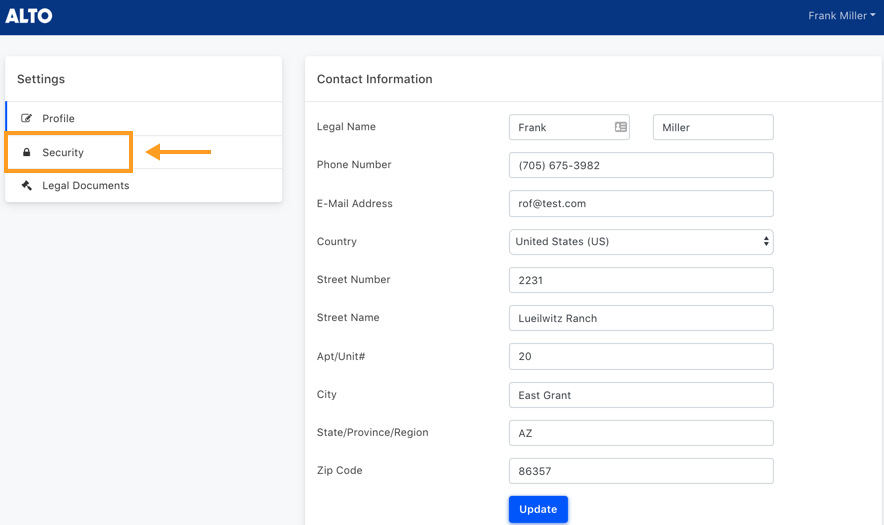Click the last name field containing Miller
Image resolution: width=884 pixels, height=525 pixels.
[713, 127]
